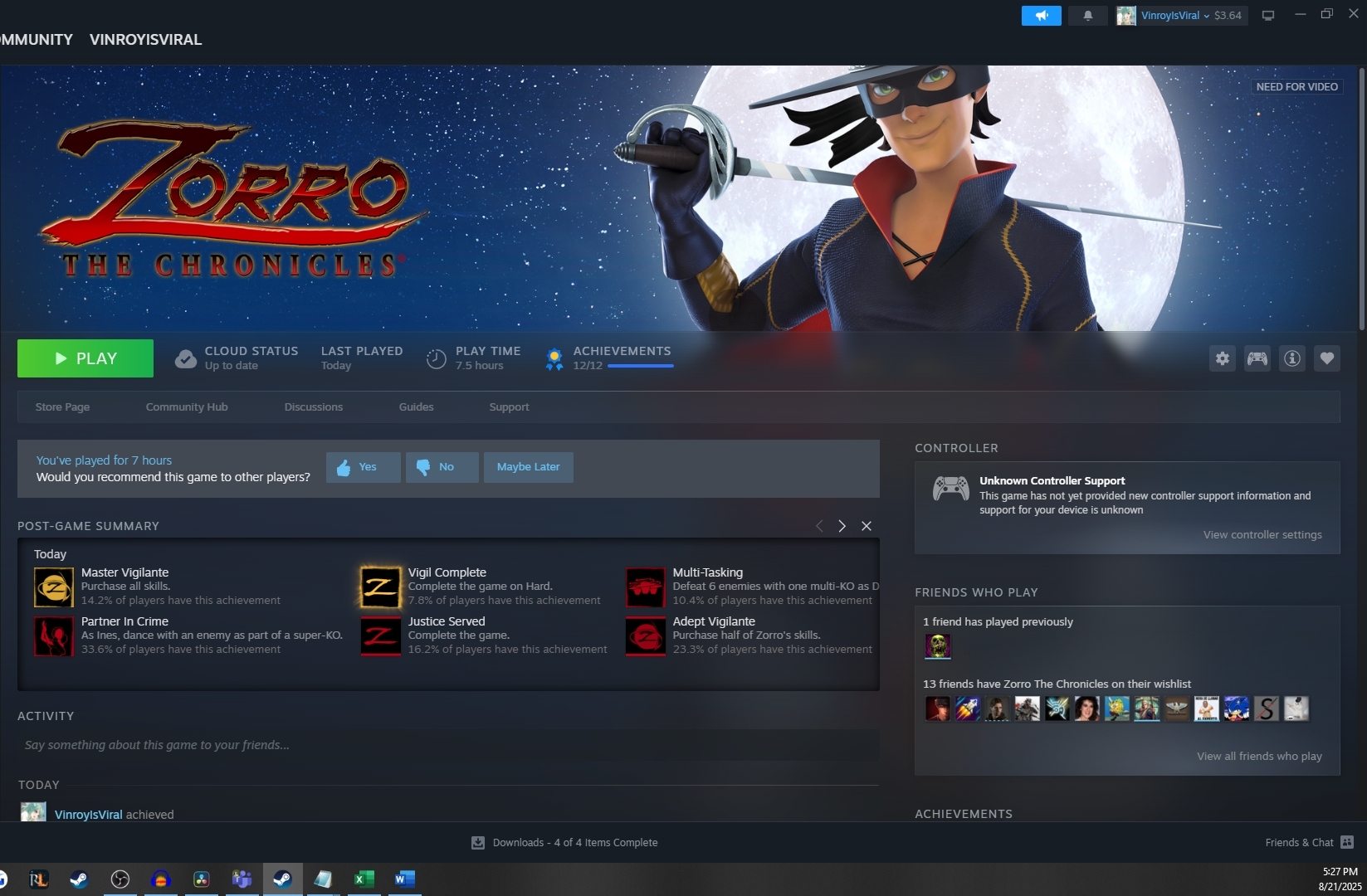1367x896 pixels.
Task: Click the controller support gamepad icon
Action: pos(951,489)
